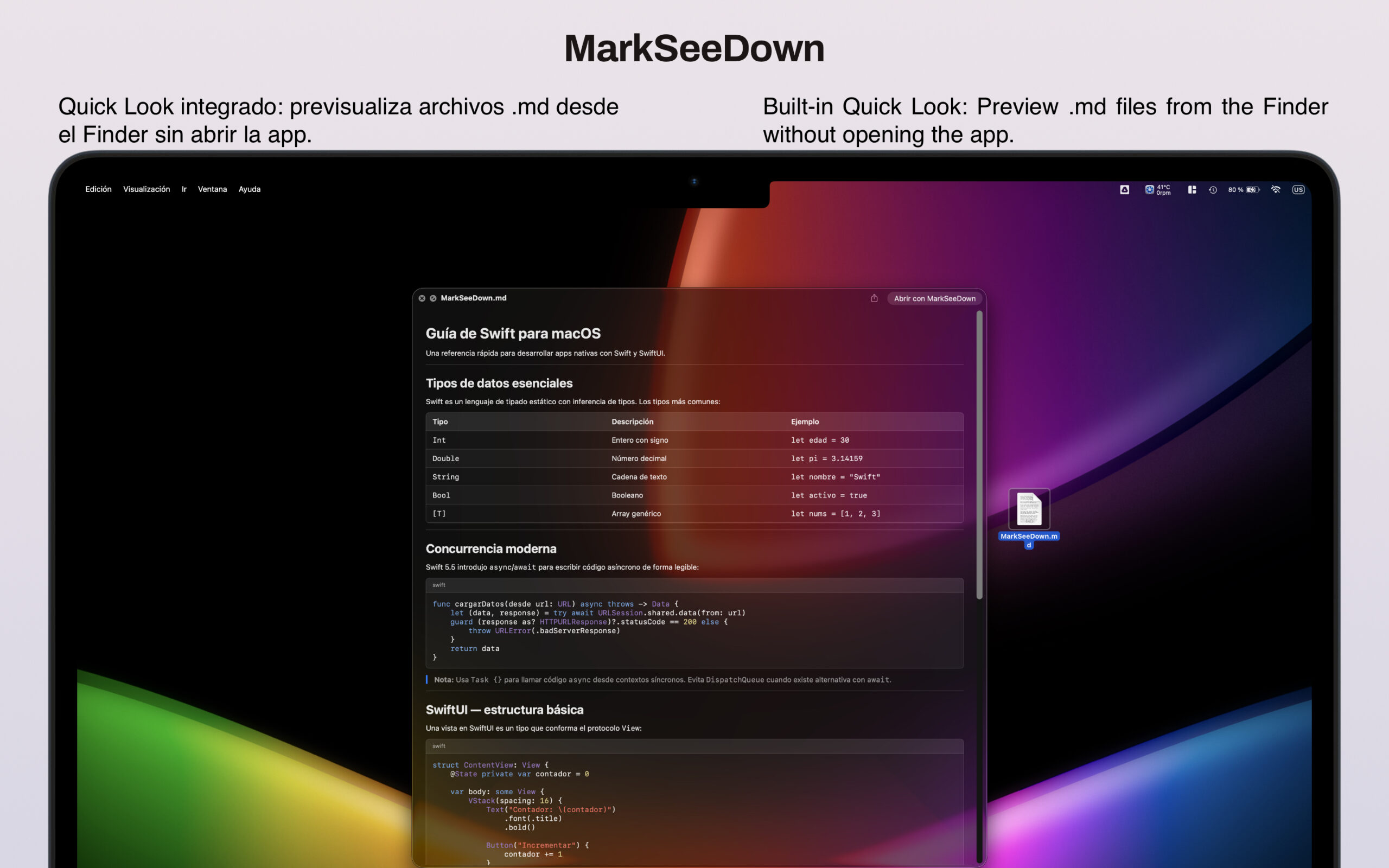The width and height of the screenshot is (1389, 868).
Task: Click the heading "Concurrencia moderna"
Action: click(490, 549)
